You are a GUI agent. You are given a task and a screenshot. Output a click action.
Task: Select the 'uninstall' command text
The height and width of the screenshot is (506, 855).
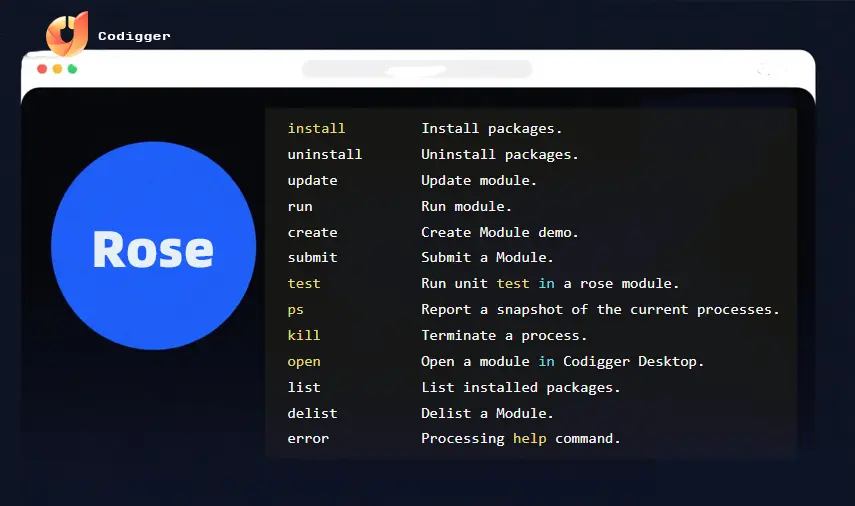324,155
